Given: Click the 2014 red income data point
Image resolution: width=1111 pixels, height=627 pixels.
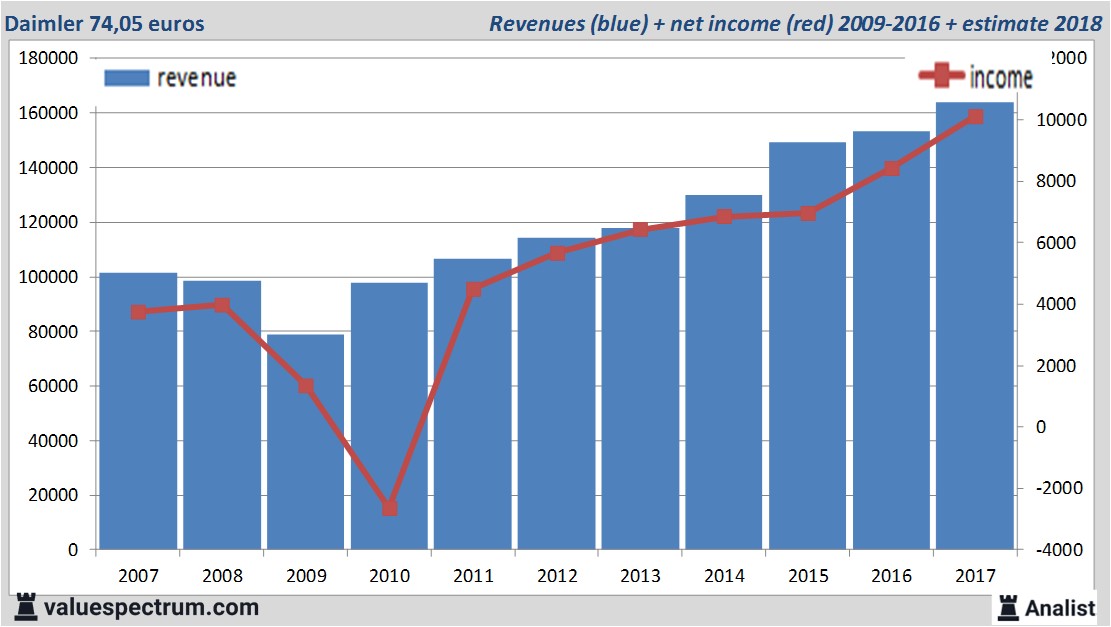Looking at the screenshot, I should click(x=724, y=216).
